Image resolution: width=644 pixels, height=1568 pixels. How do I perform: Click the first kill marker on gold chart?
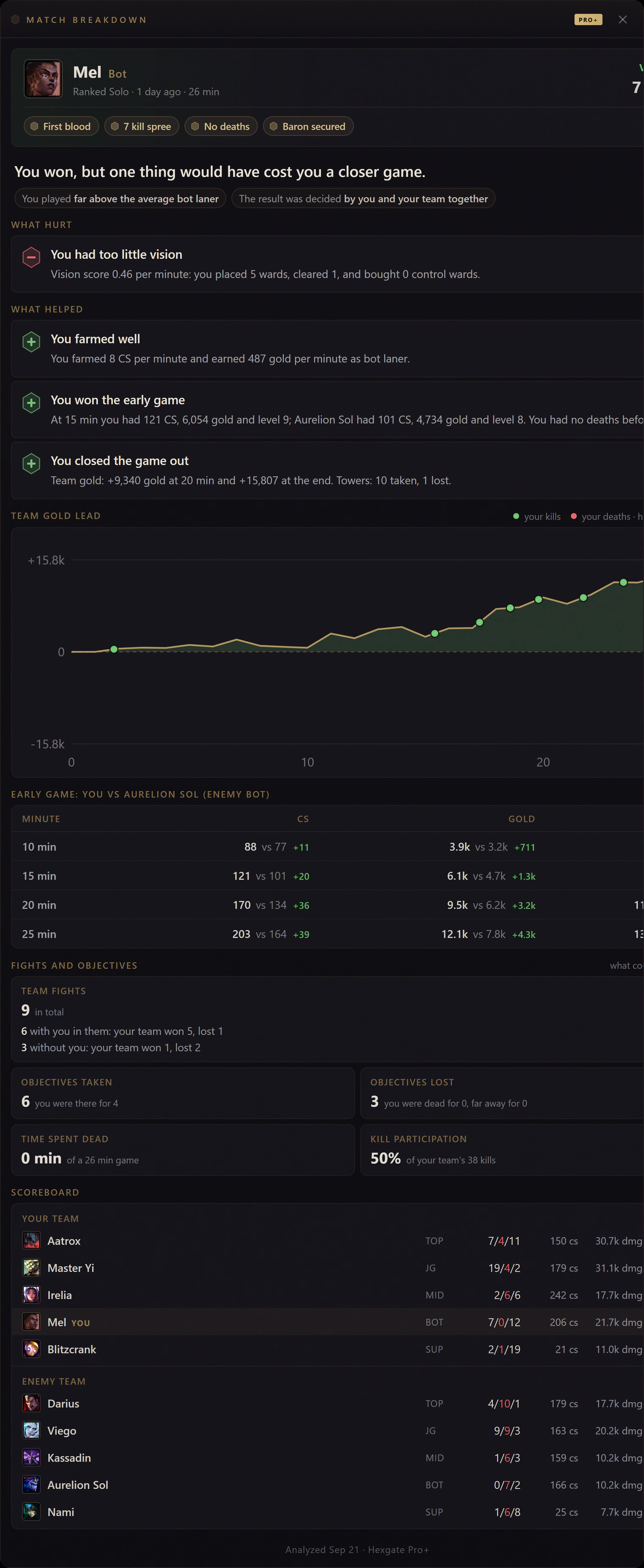114,650
